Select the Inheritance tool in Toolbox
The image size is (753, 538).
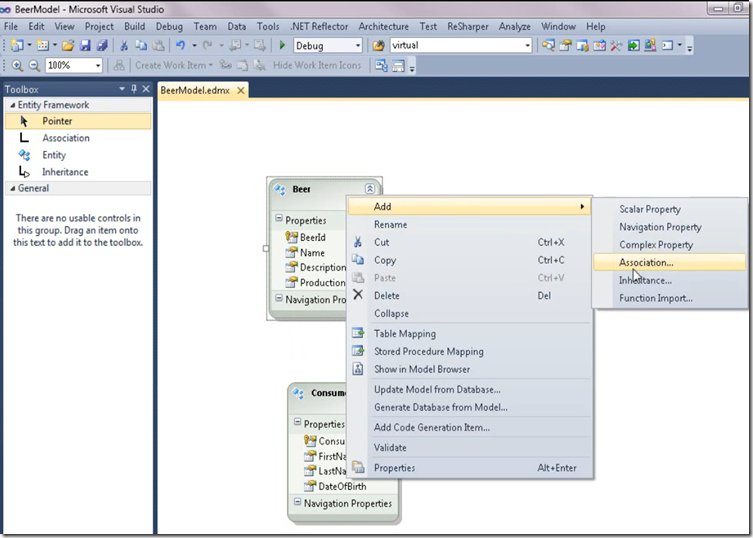[78, 171]
